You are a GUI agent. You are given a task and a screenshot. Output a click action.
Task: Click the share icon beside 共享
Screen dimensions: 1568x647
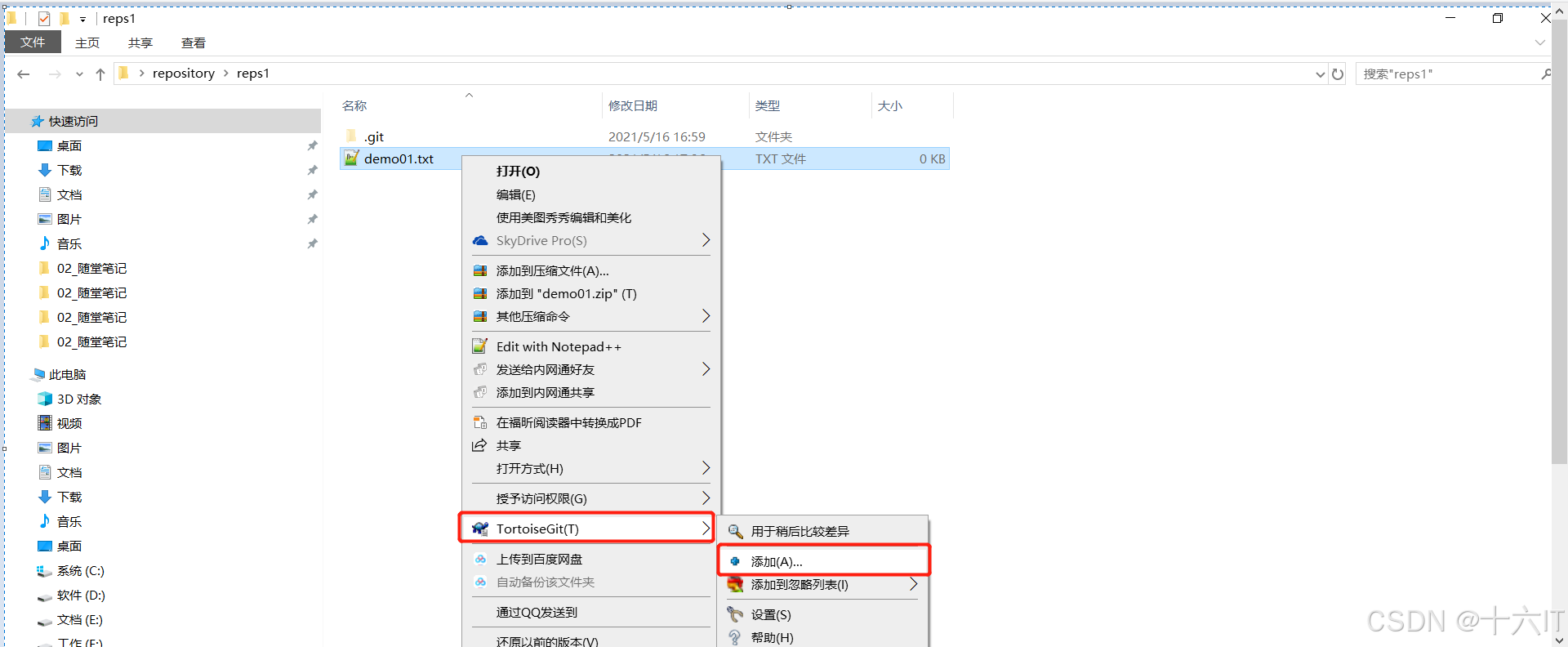479,445
